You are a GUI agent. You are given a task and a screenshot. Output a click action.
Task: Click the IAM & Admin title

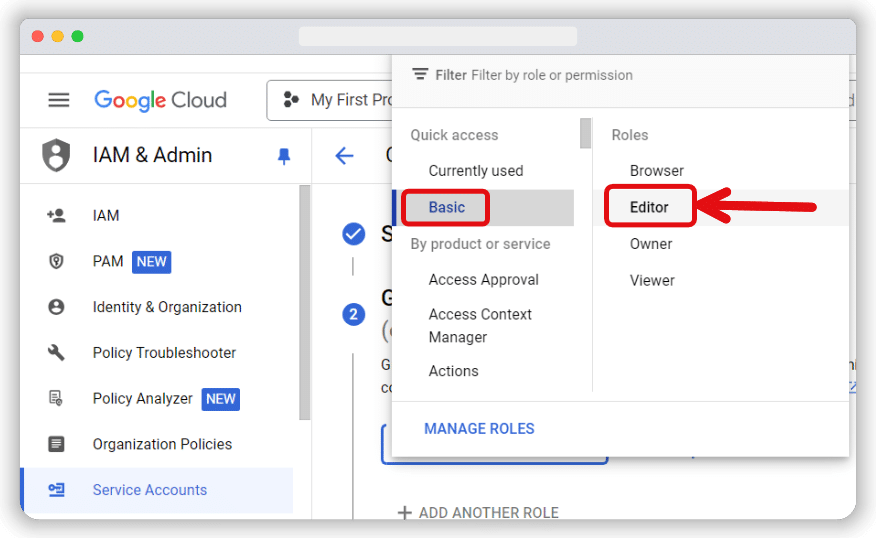point(153,155)
